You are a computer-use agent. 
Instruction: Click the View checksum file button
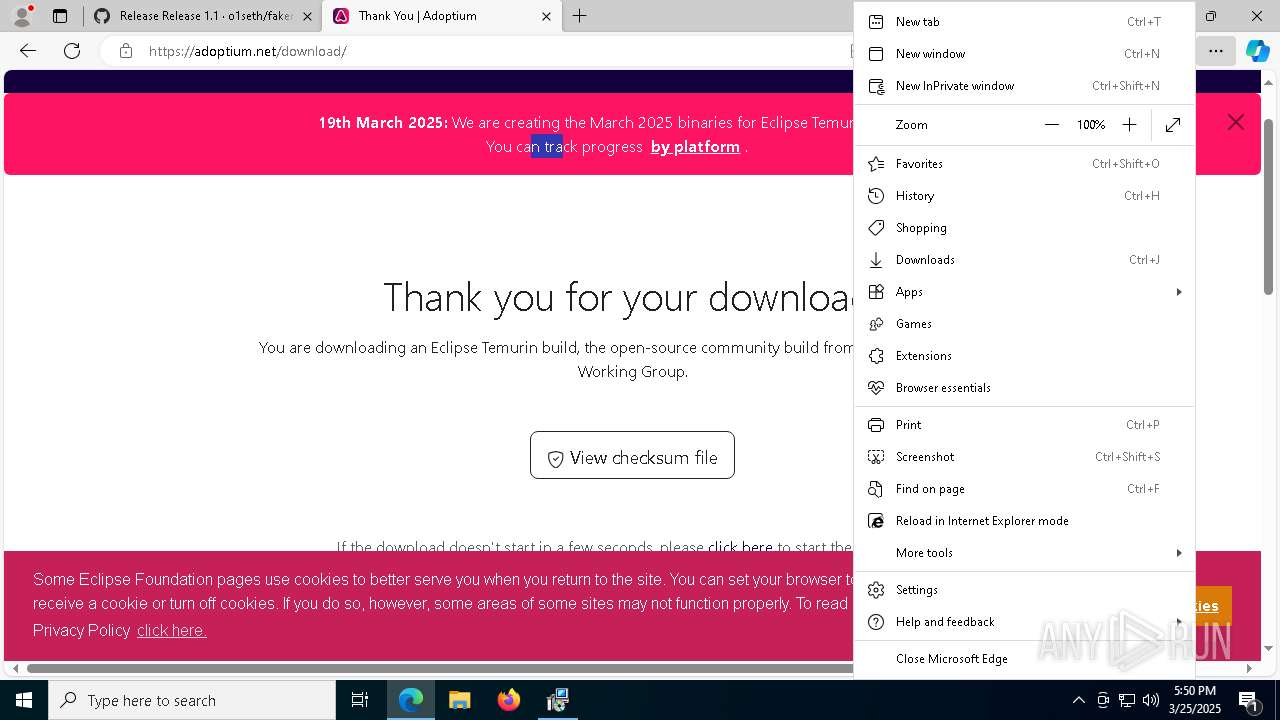(x=632, y=455)
